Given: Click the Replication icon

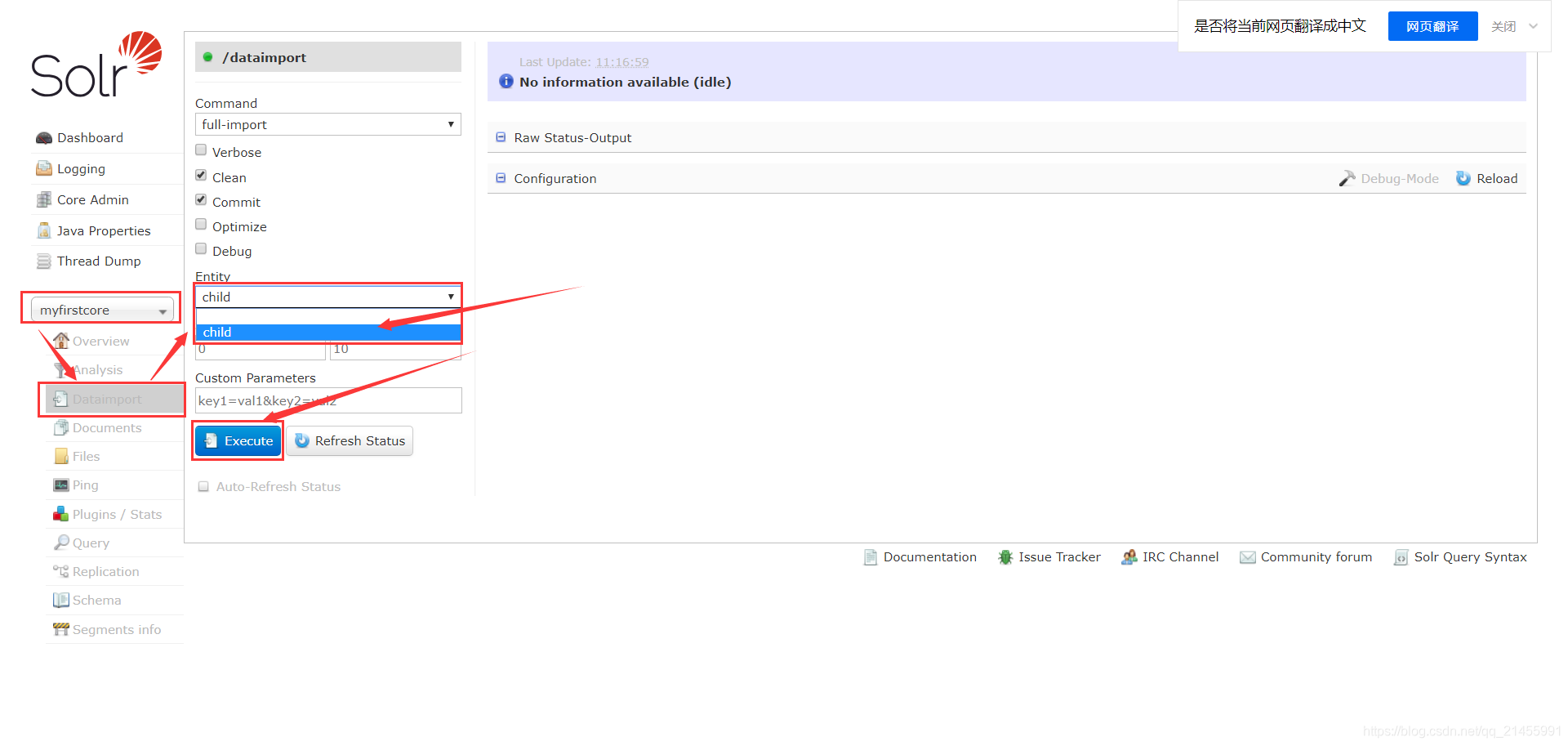Looking at the screenshot, I should [x=61, y=571].
